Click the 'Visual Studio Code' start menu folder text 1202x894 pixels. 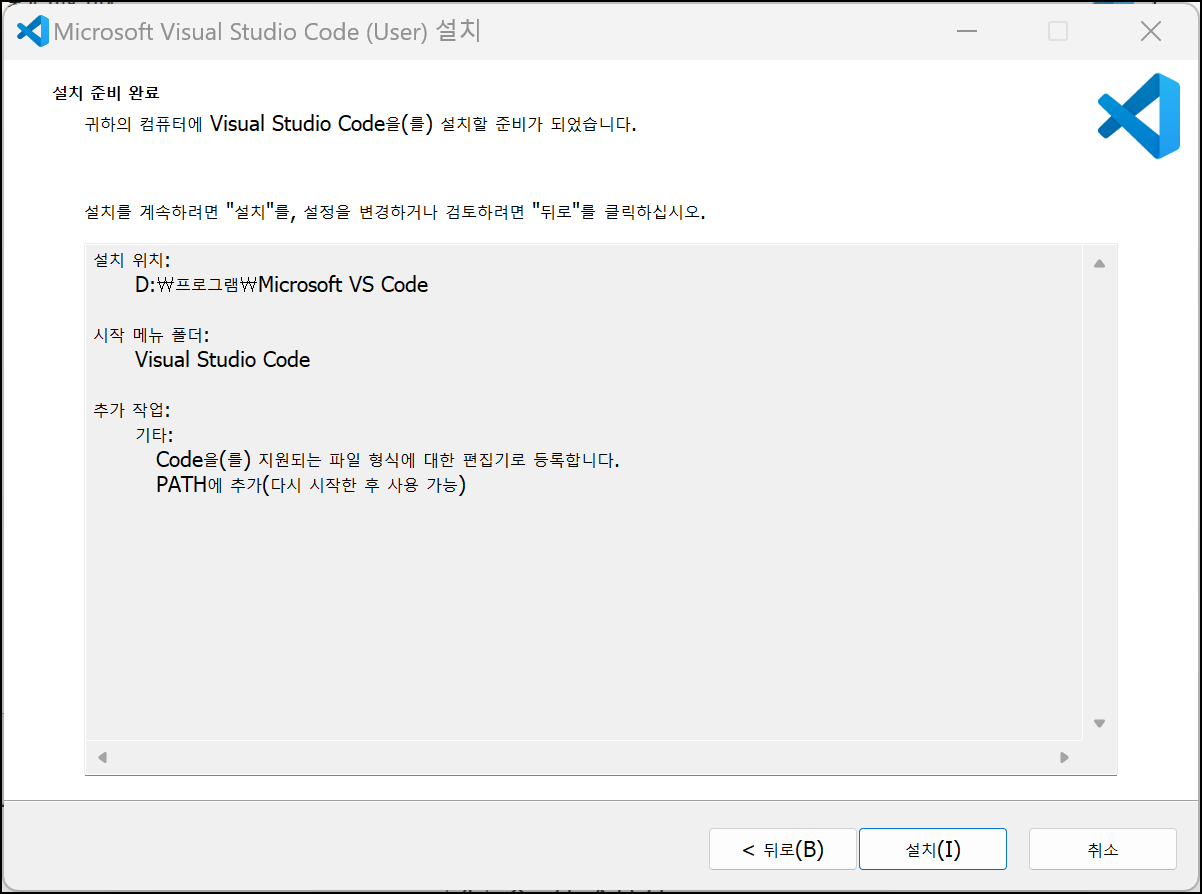(x=222, y=360)
